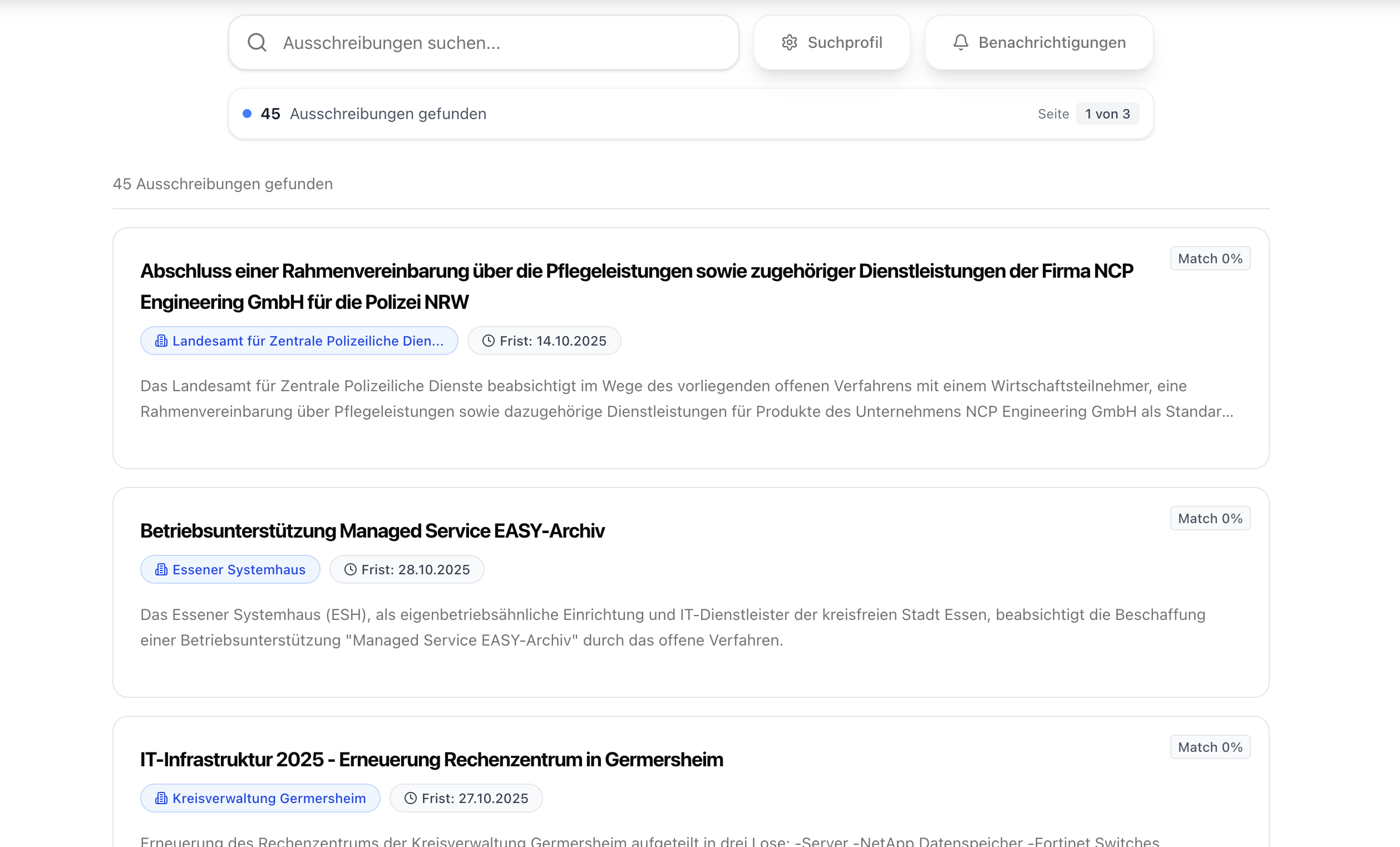This screenshot has height=847, width=1400.
Task: Click the gear icon in Suchprofil
Action: tap(789, 43)
